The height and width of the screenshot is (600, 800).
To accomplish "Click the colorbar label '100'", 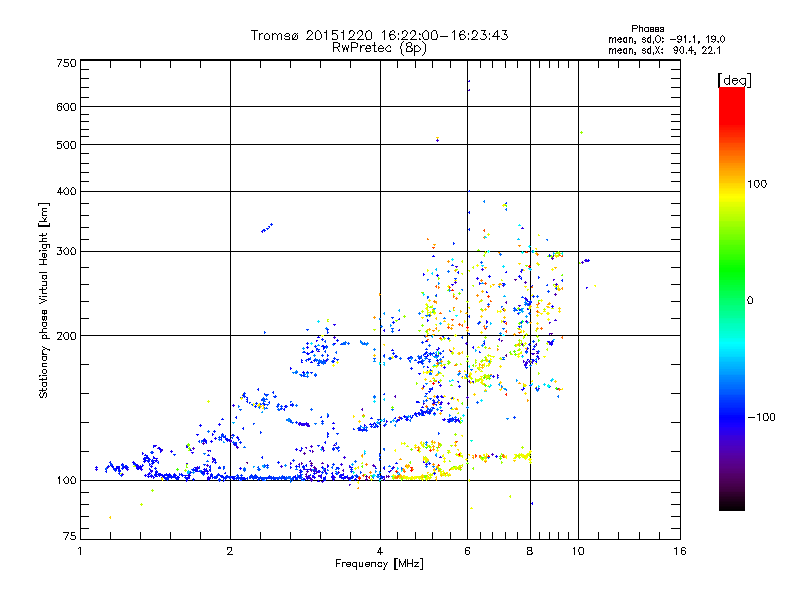I will coord(757,184).
